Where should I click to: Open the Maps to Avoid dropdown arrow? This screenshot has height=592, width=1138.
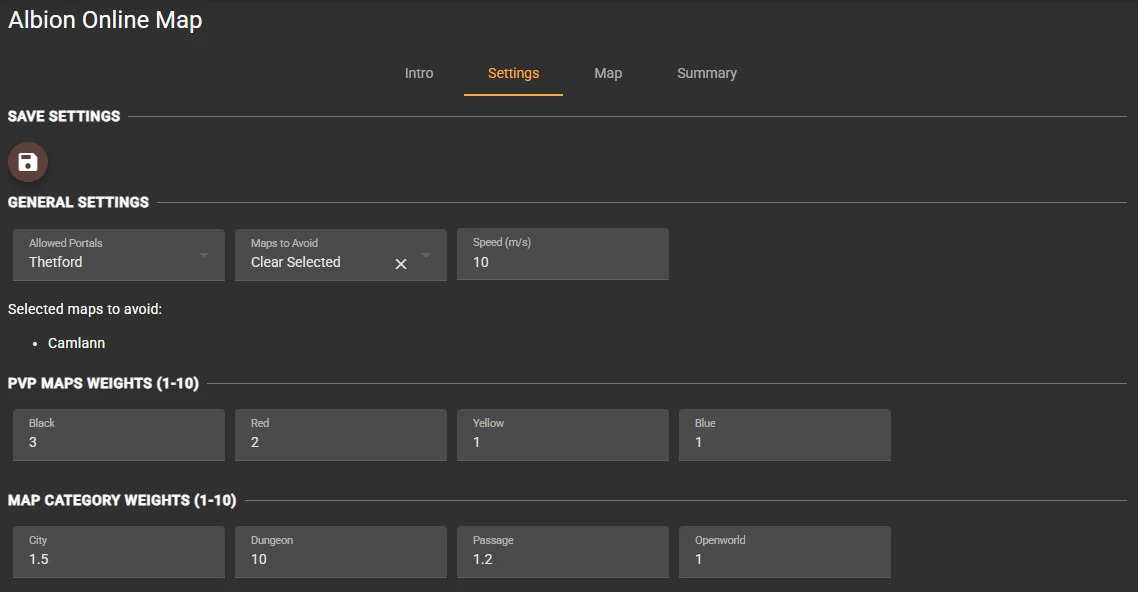[426, 255]
